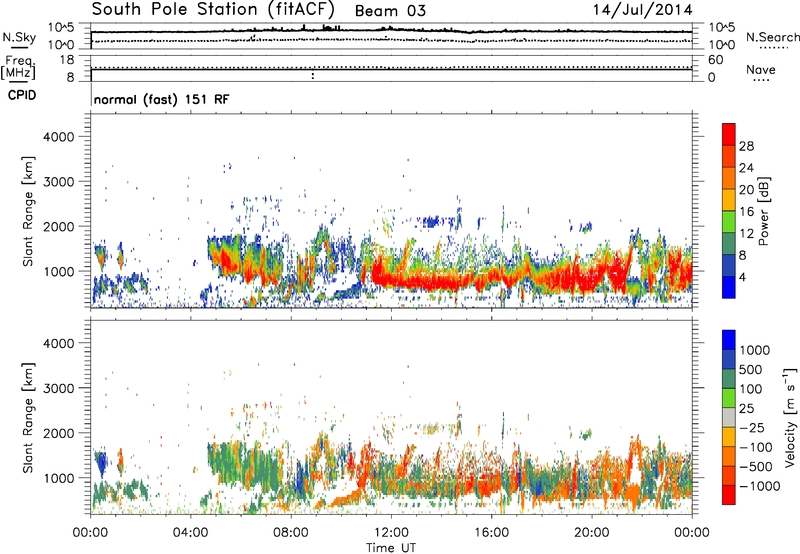Click the "00:00" label at the time axis end
This screenshot has width=800, height=554.
coord(692,533)
